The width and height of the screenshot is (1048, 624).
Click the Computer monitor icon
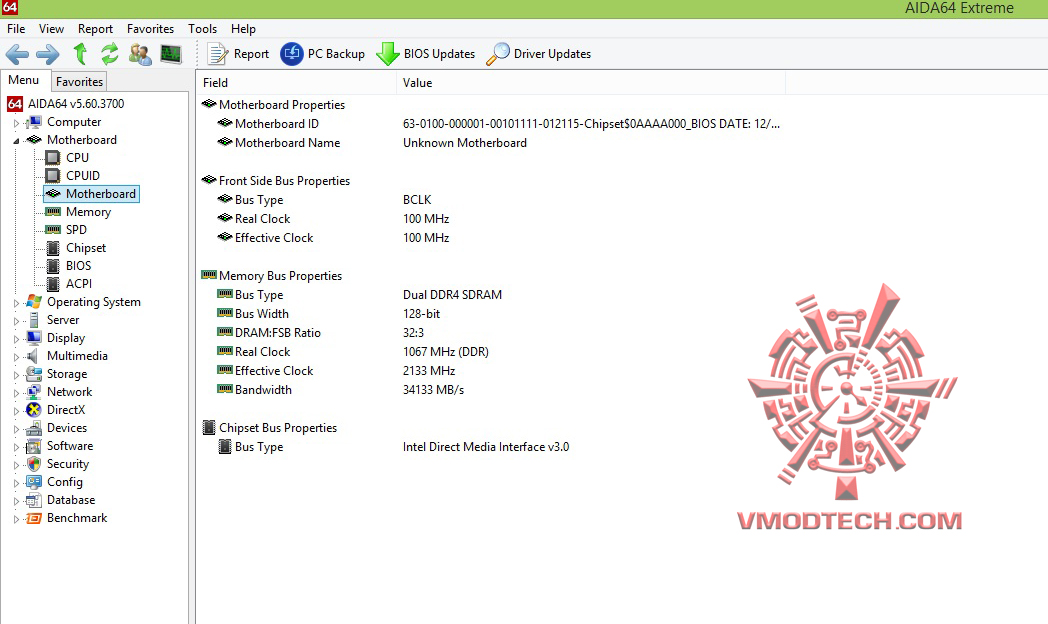click(x=33, y=122)
